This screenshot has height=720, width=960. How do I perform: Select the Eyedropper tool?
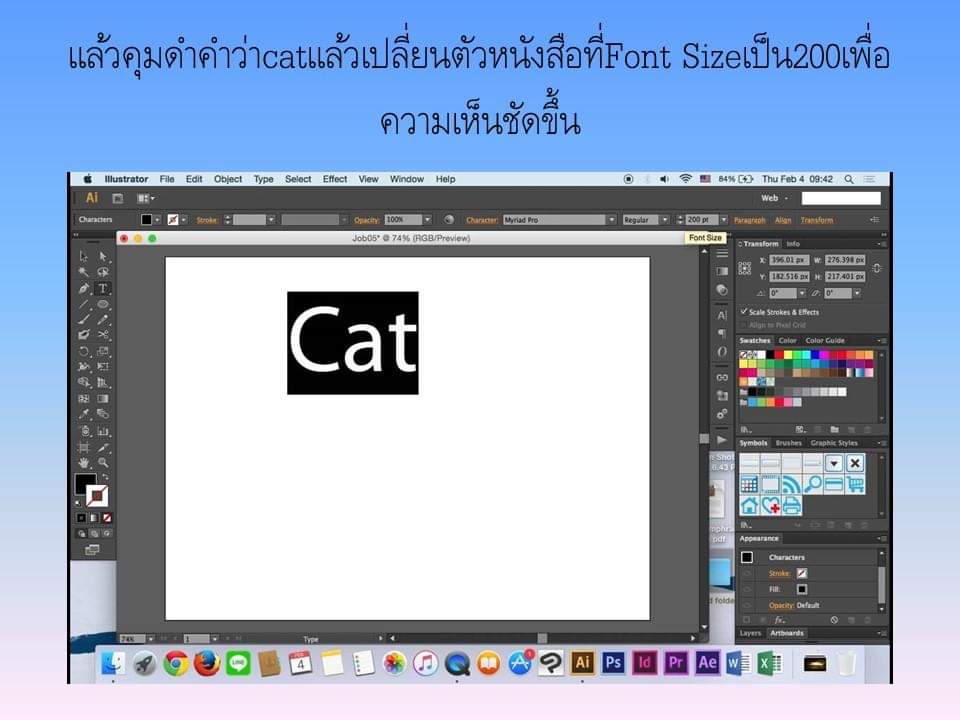pos(84,414)
